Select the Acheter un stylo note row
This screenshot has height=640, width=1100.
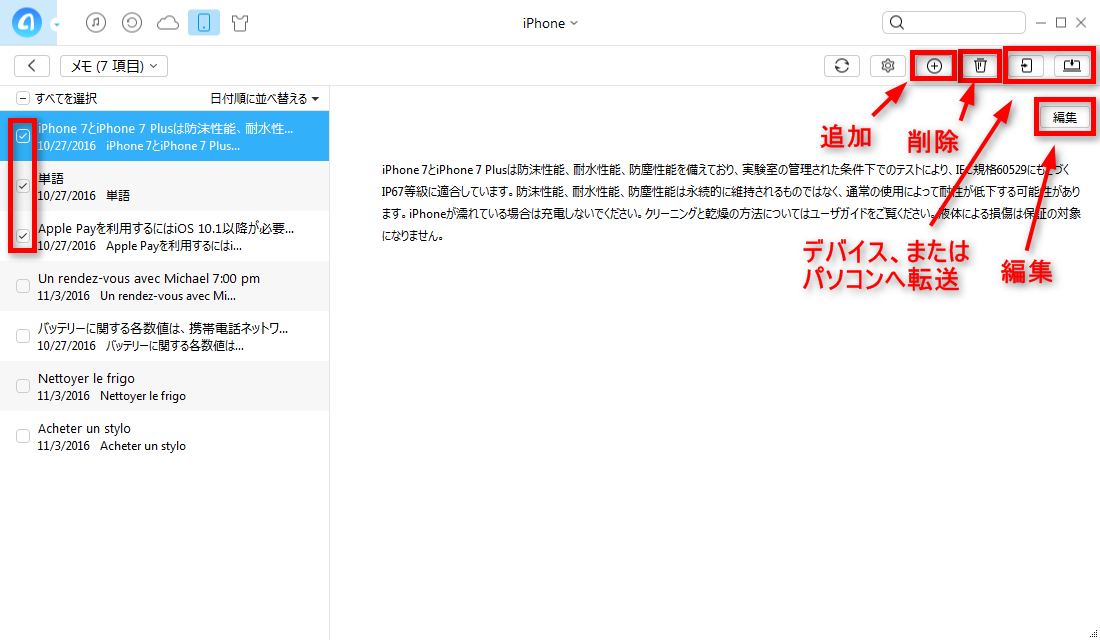pyautogui.click(x=164, y=436)
